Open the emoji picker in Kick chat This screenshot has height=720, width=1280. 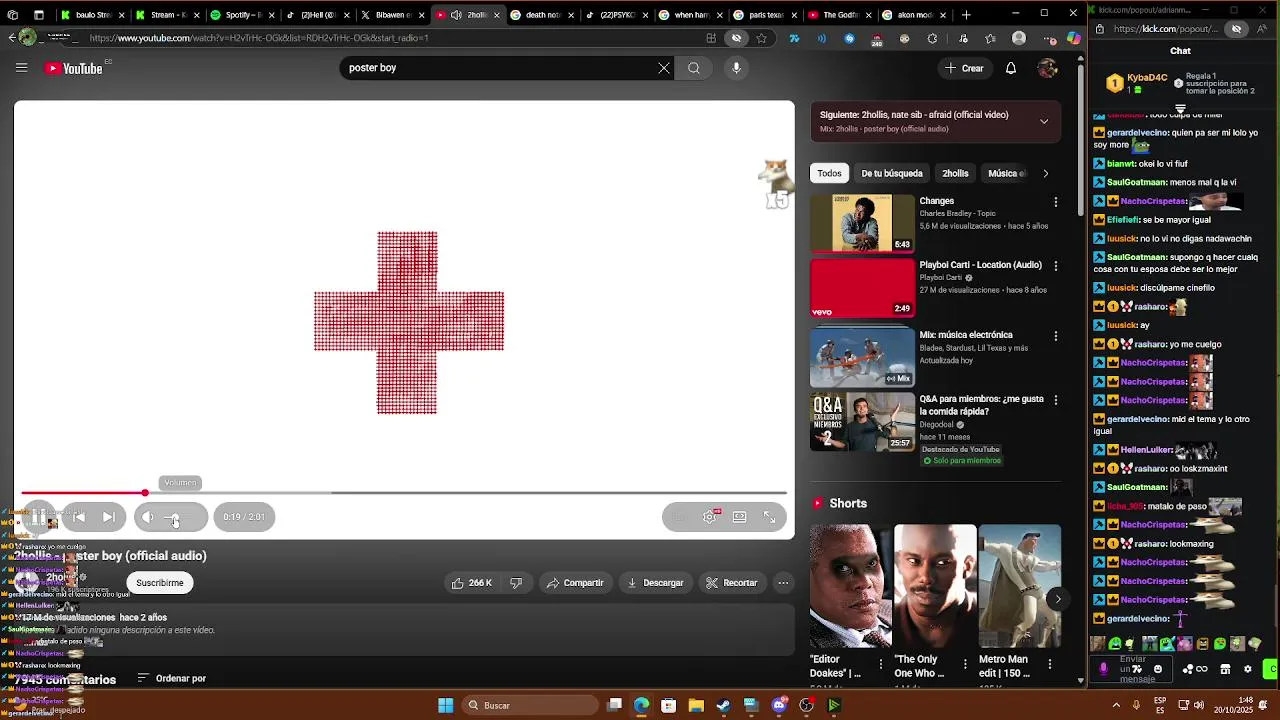point(1158,669)
